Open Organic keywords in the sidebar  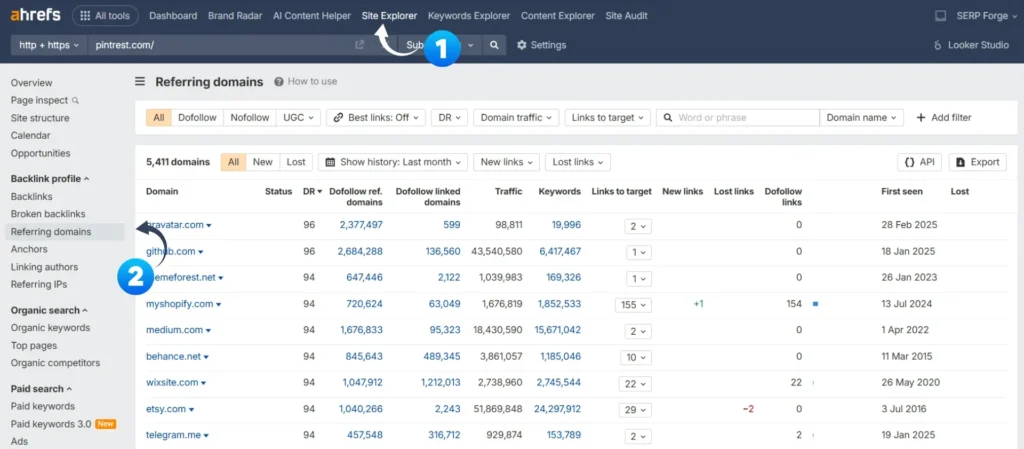tap(50, 328)
